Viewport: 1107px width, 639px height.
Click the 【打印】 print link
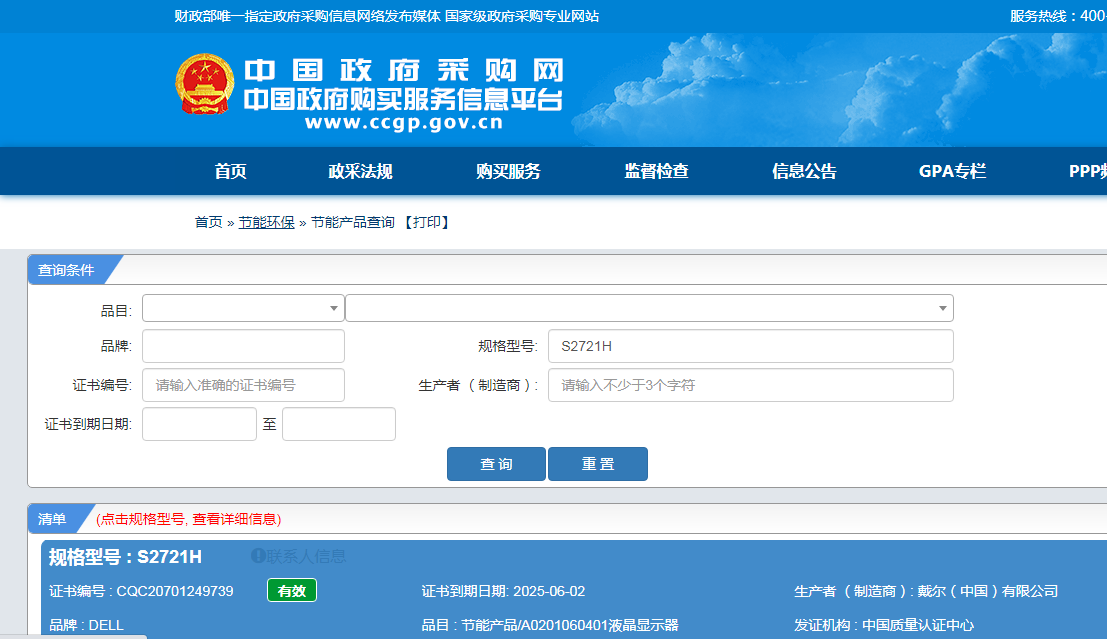click(427, 222)
